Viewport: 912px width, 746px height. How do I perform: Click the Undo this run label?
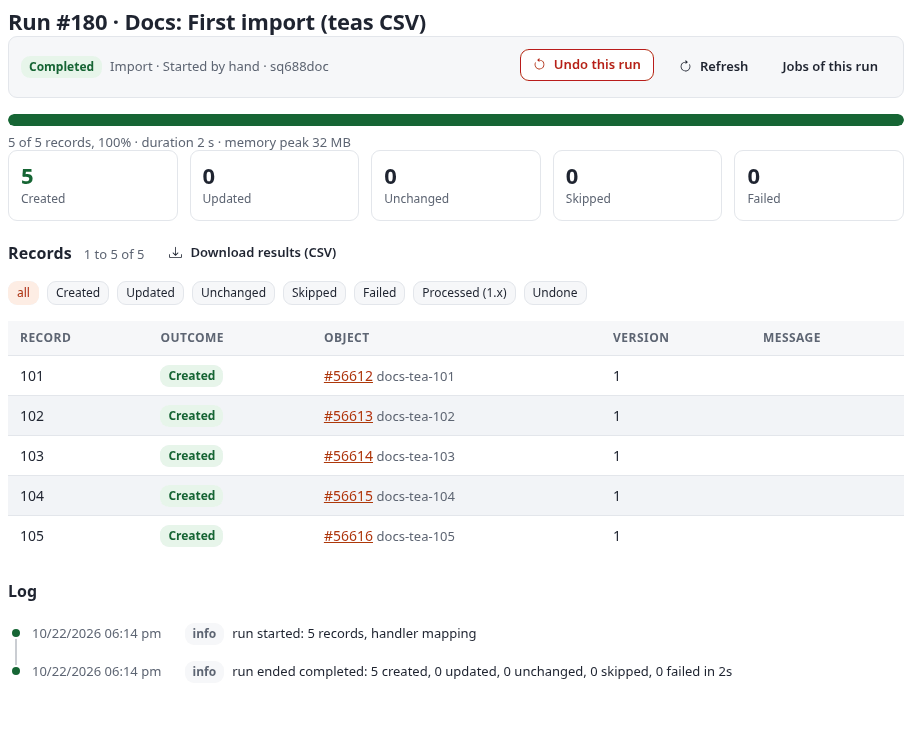597,65
